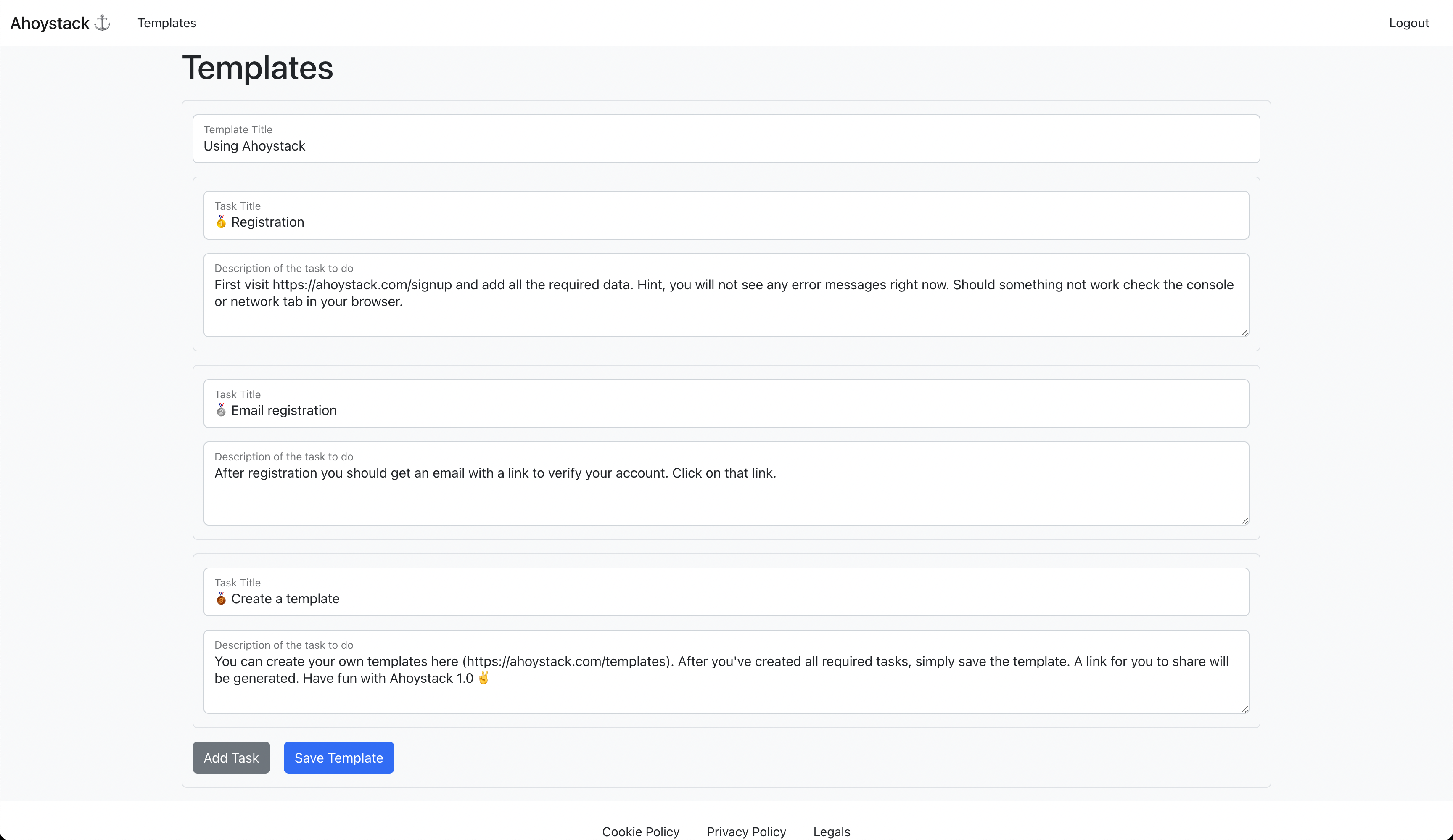Open the Cookie Policy footer link
Image resolution: width=1453 pixels, height=840 pixels.
pos(641,831)
